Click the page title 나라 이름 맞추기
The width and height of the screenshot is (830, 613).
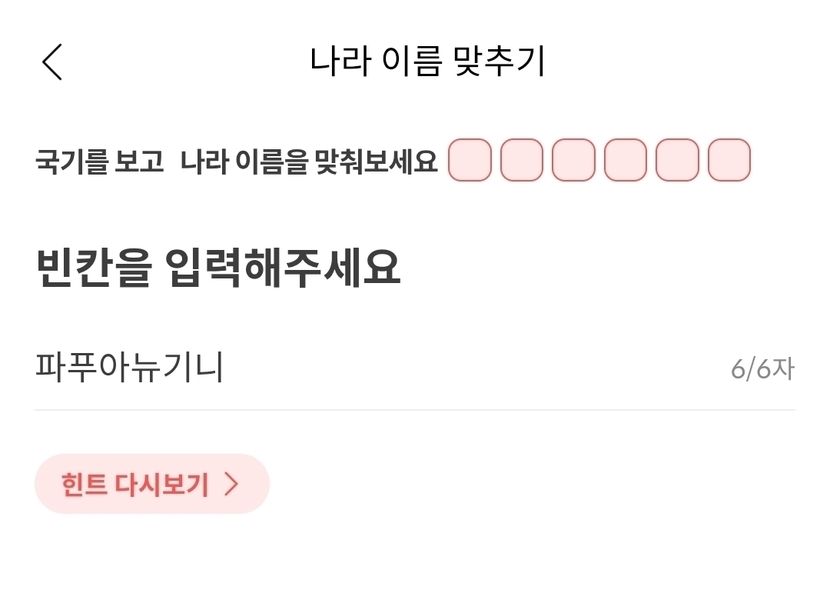(x=427, y=61)
